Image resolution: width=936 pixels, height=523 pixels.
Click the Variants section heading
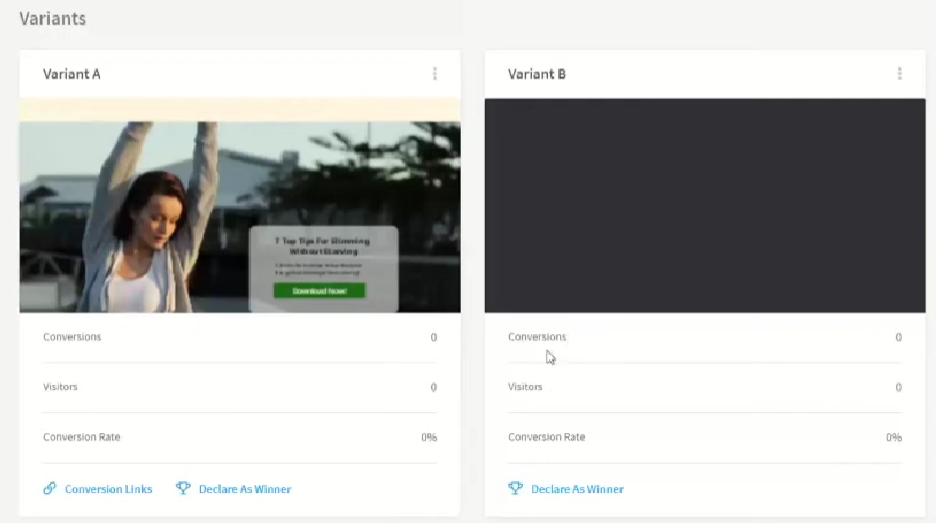click(52, 19)
